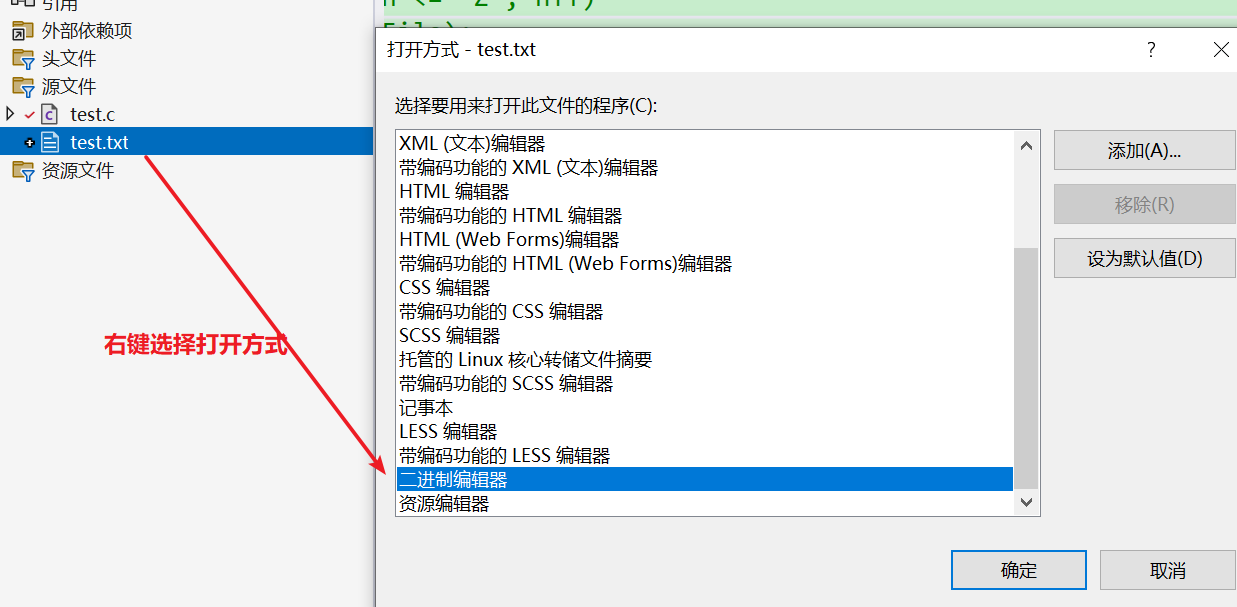Image resolution: width=1237 pixels, height=607 pixels.
Task: Select 源文件 node in tree
Action: pyautogui.click(x=69, y=87)
